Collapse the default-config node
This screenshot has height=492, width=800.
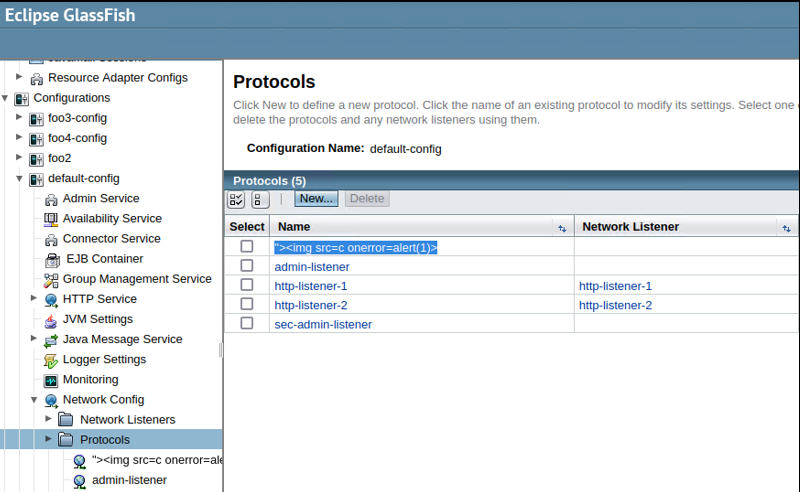19,179
